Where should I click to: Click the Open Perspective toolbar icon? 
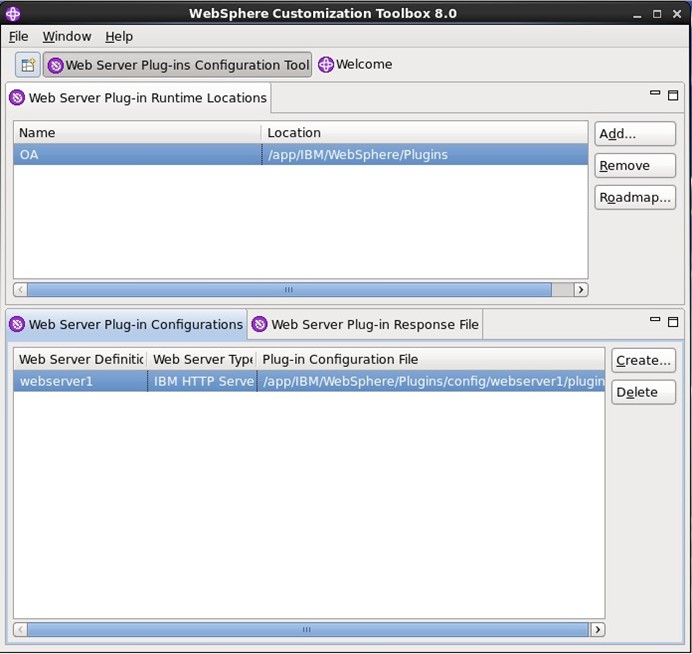tap(28, 65)
